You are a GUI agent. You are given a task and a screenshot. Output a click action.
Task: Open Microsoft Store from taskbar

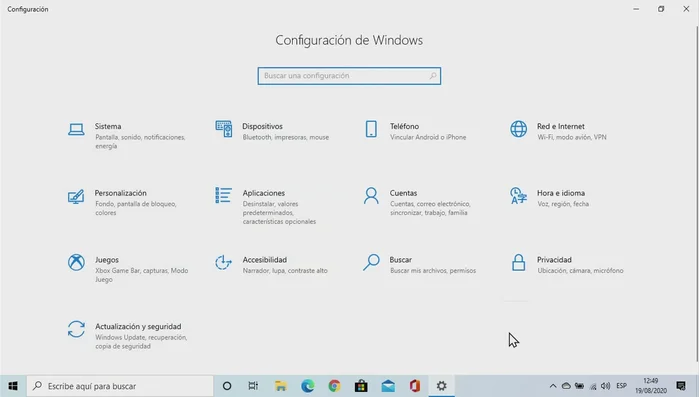361,386
